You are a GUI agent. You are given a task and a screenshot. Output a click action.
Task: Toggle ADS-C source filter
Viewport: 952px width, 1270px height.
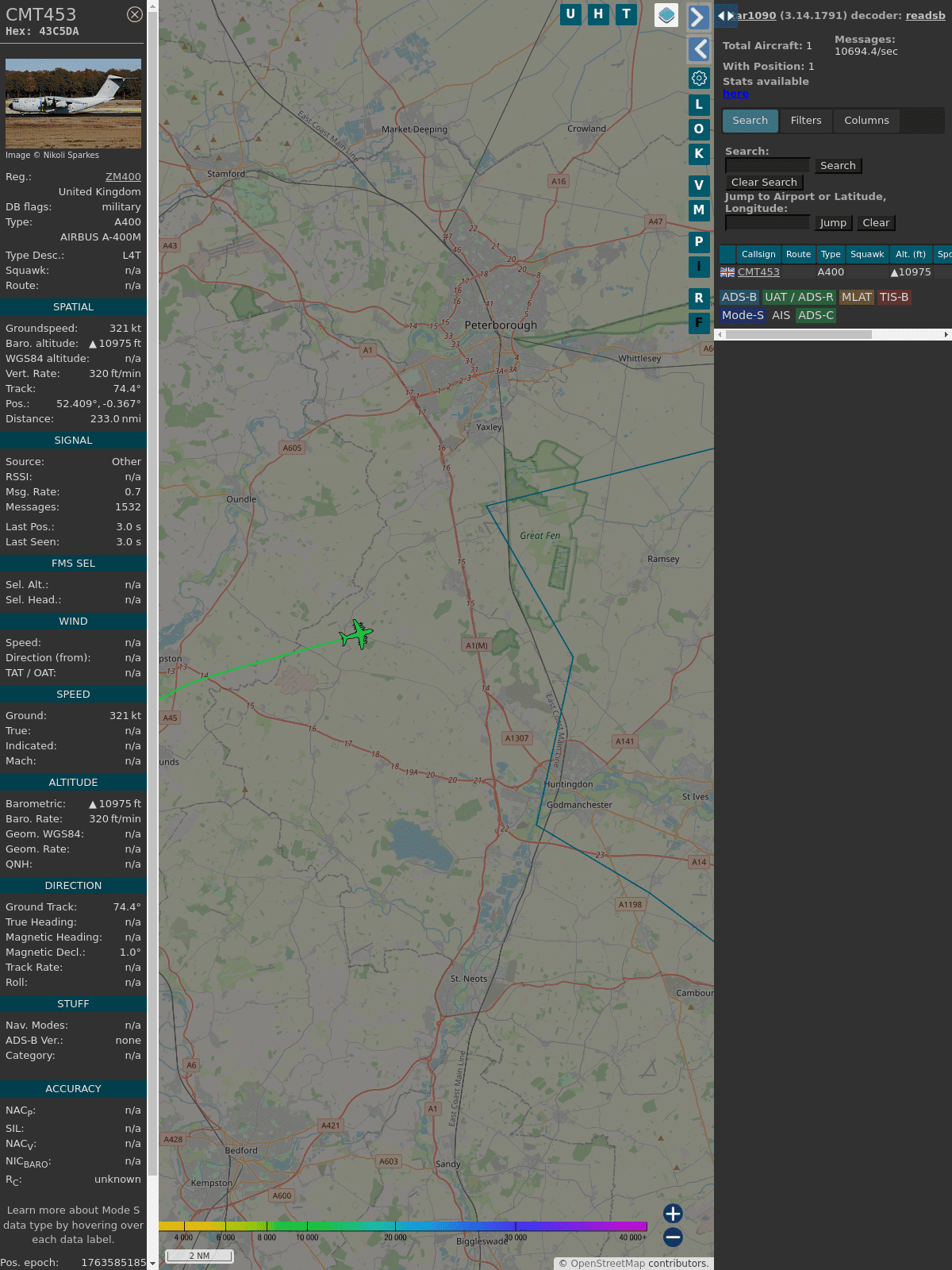816,315
